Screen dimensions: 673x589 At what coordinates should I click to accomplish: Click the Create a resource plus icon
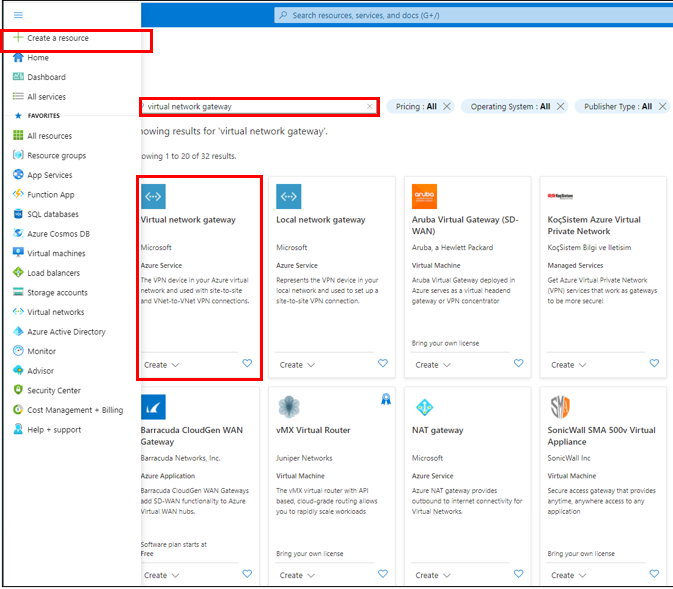pyautogui.click(x=18, y=38)
